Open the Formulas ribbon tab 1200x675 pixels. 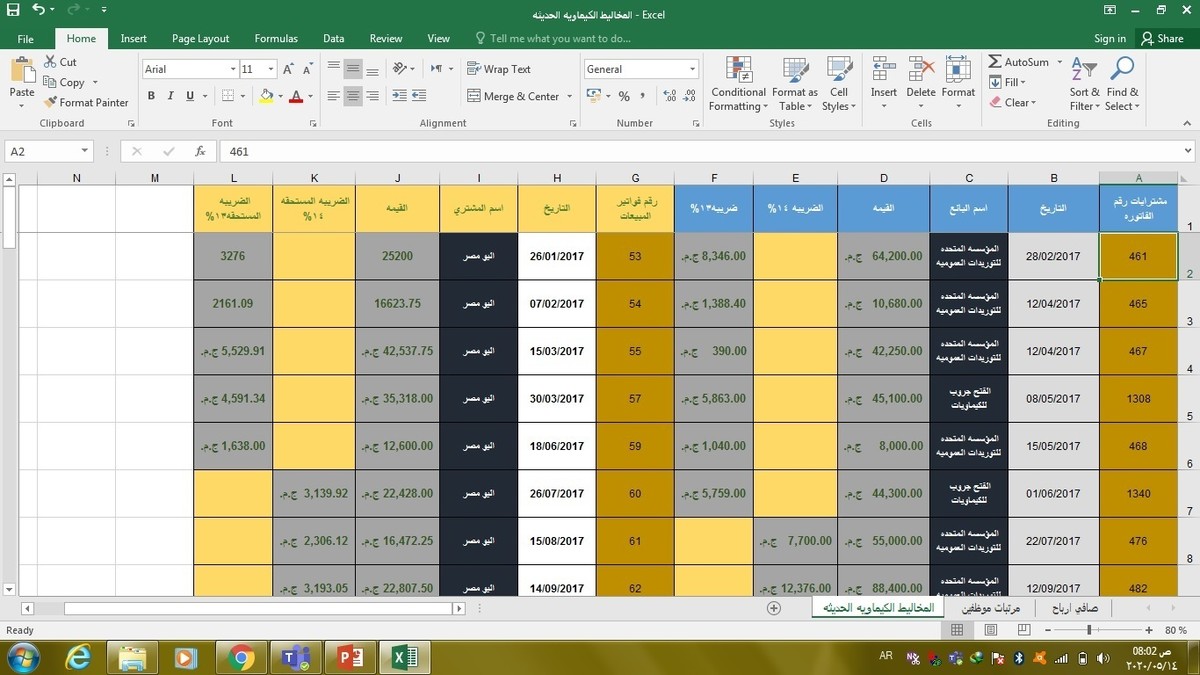[276, 38]
